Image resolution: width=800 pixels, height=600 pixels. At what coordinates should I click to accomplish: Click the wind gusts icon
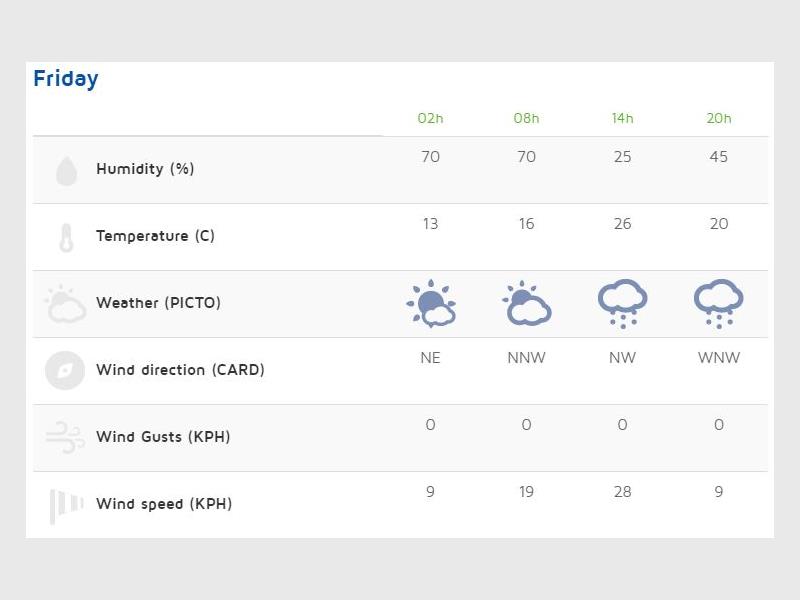[x=65, y=437]
